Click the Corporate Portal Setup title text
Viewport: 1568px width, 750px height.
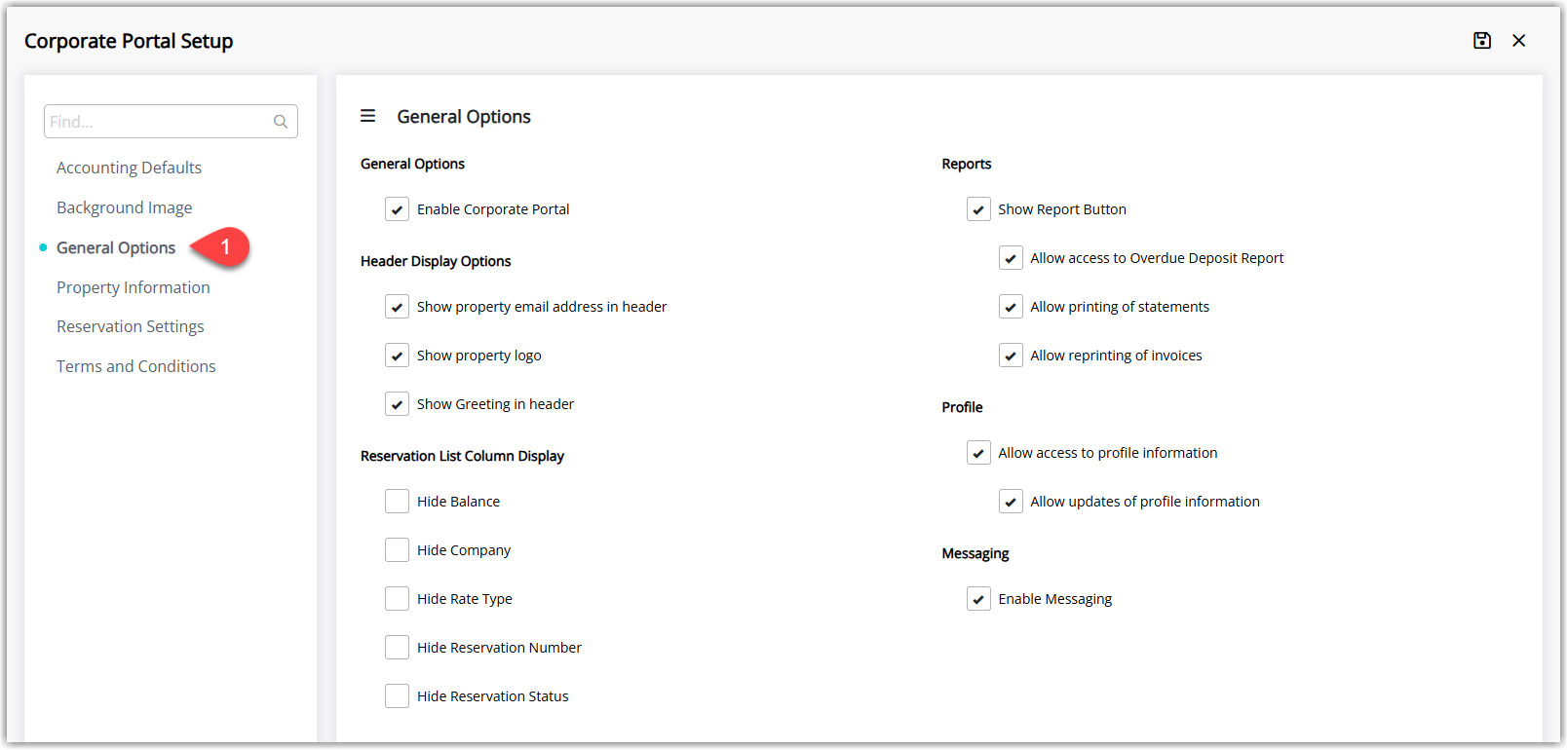[129, 41]
